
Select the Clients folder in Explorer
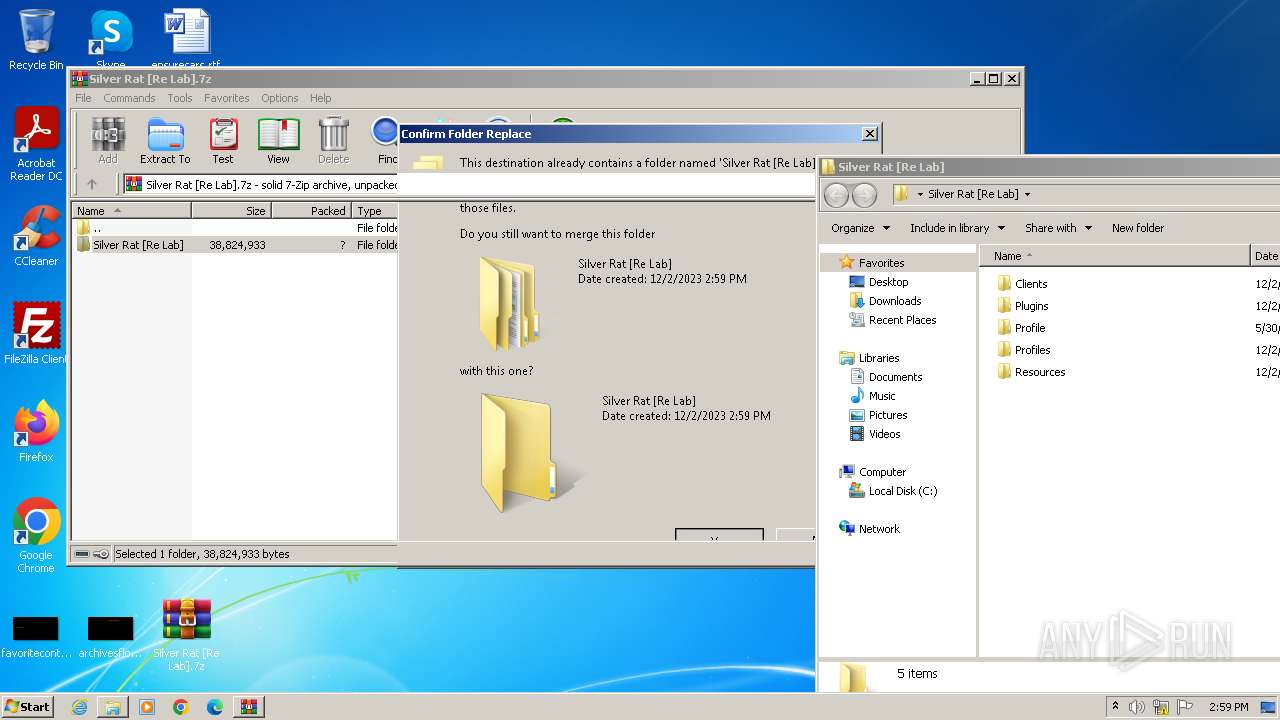point(1031,284)
